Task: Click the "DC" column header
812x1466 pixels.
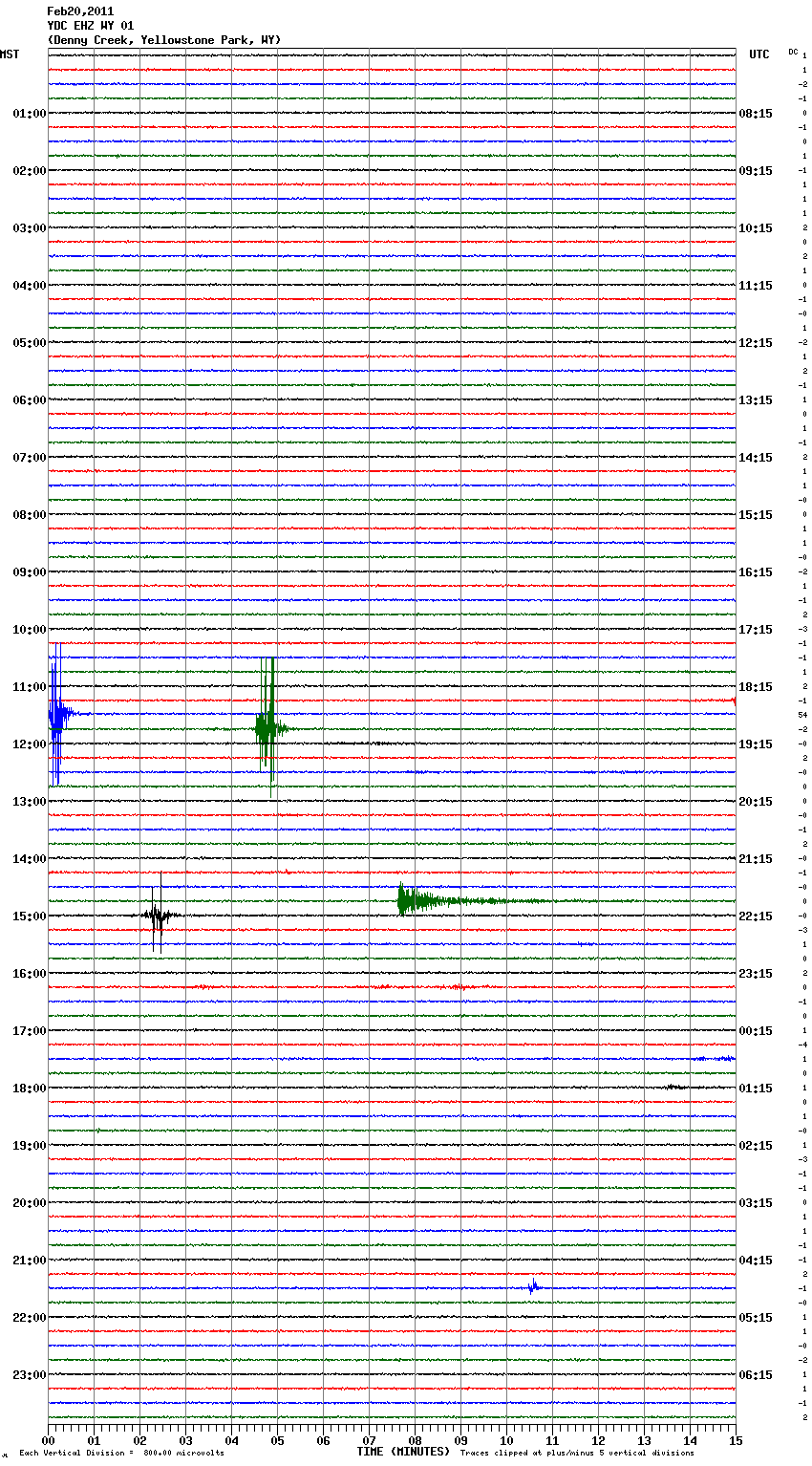Action: tap(793, 52)
